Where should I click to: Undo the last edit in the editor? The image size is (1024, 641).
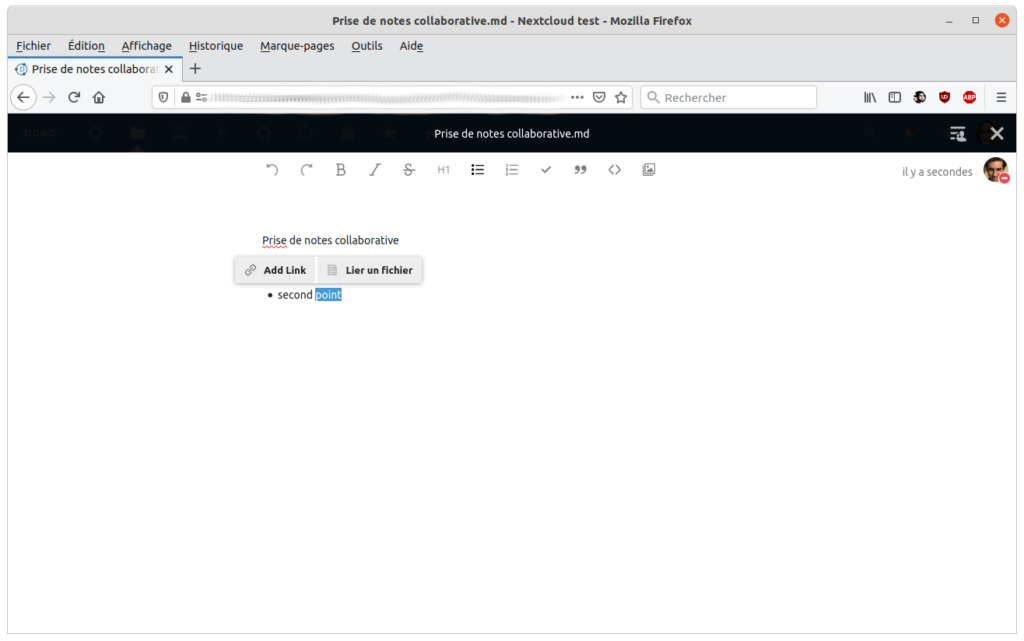[x=272, y=170]
